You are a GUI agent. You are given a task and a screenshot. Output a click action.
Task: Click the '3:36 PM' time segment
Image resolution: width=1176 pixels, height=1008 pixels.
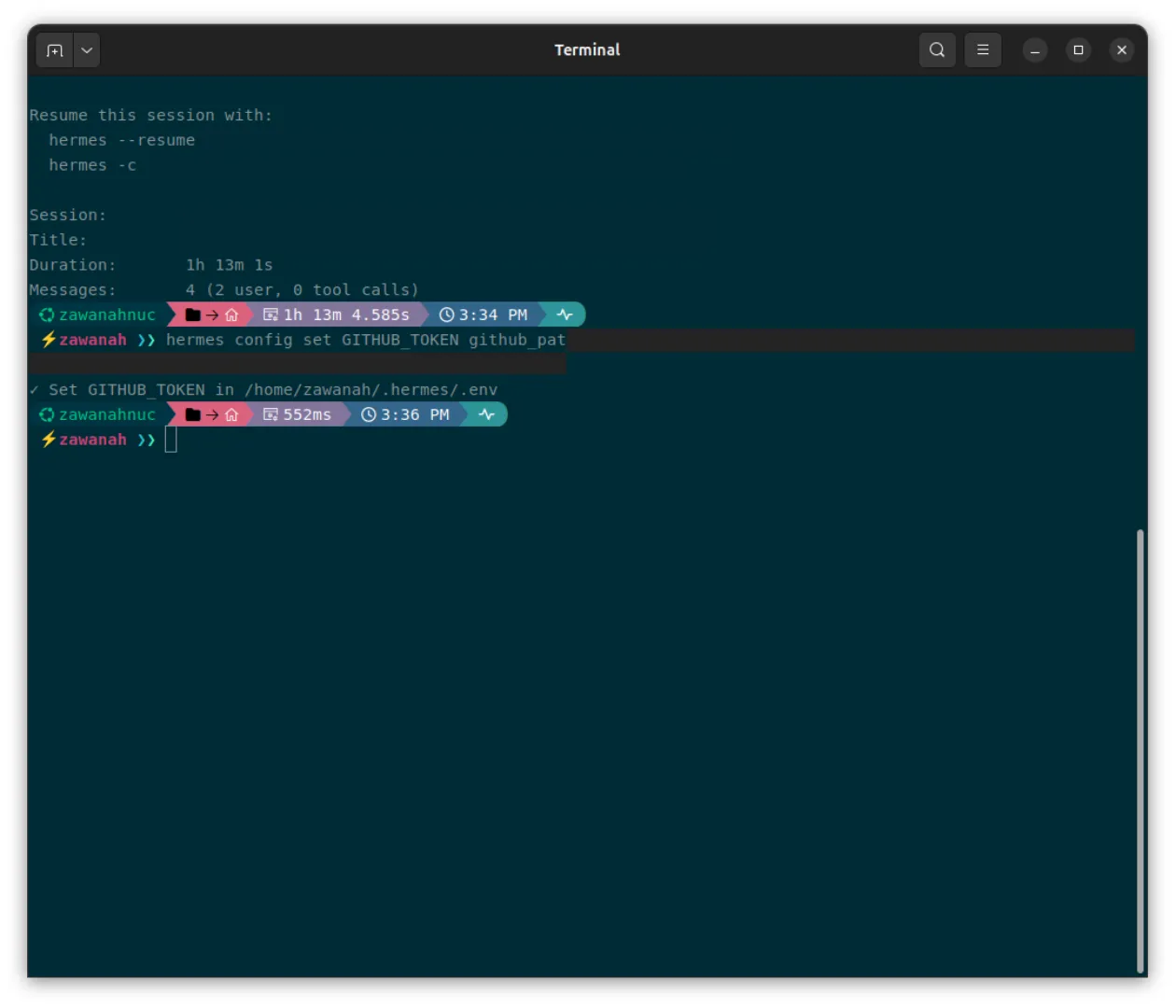coord(415,415)
